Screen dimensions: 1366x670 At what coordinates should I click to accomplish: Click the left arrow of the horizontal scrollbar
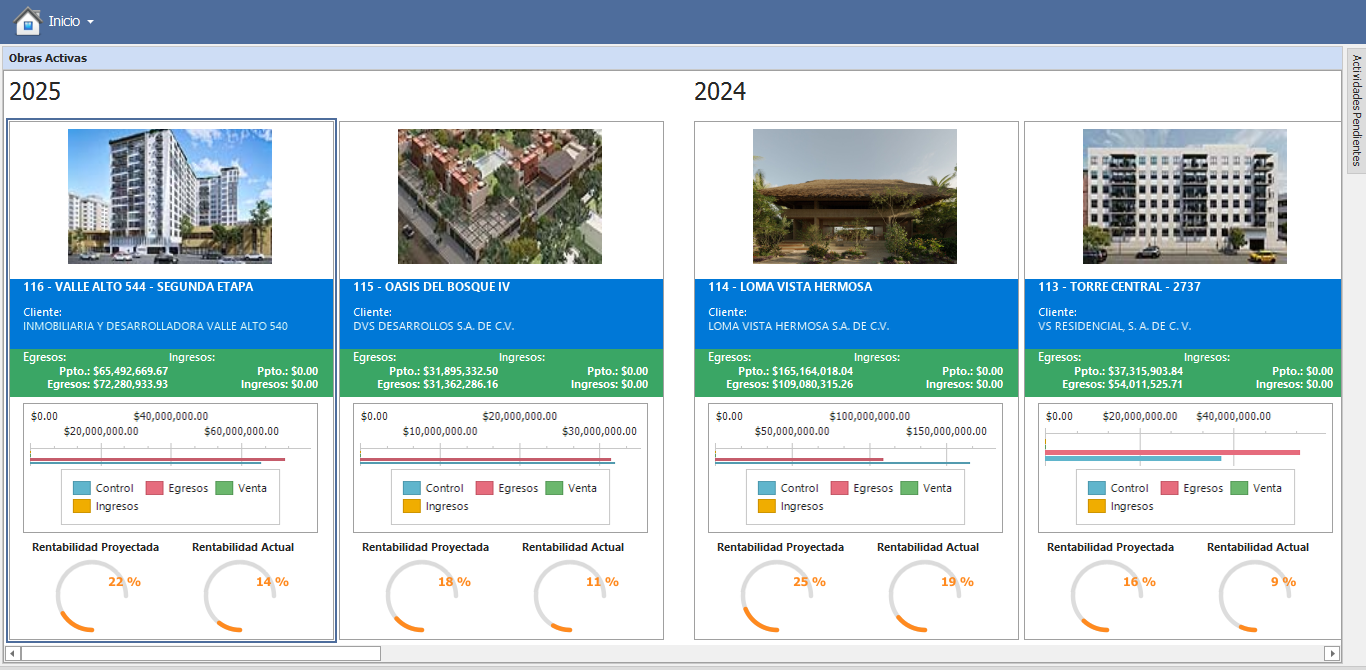coord(12,653)
